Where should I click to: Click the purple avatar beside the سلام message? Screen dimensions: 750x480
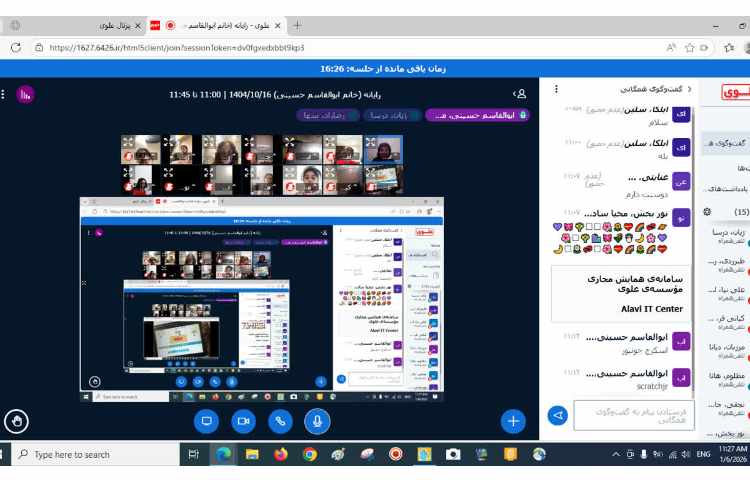[x=681, y=114]
